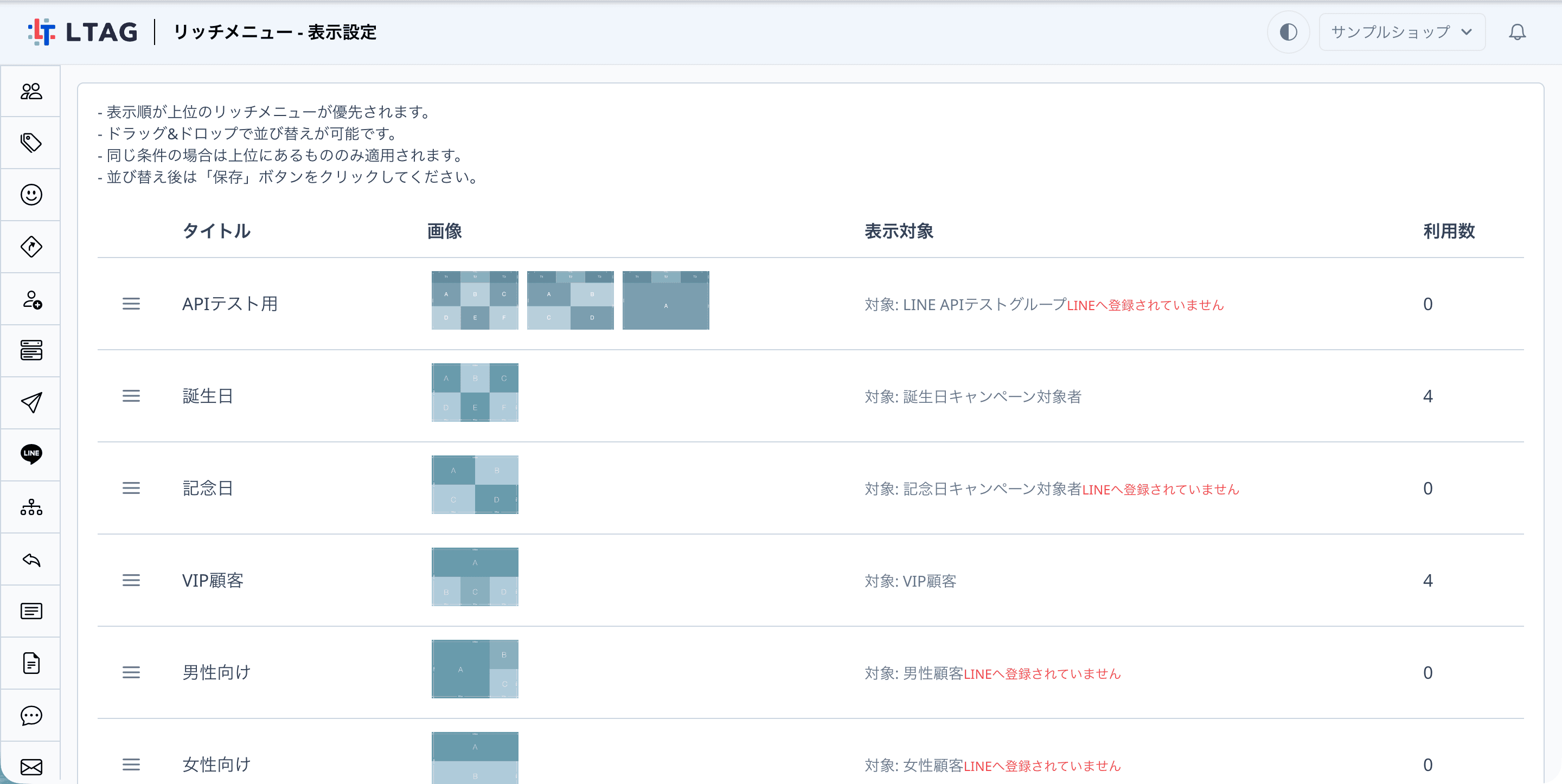Grab drag handle of 男性向け row

click(131, 672)
